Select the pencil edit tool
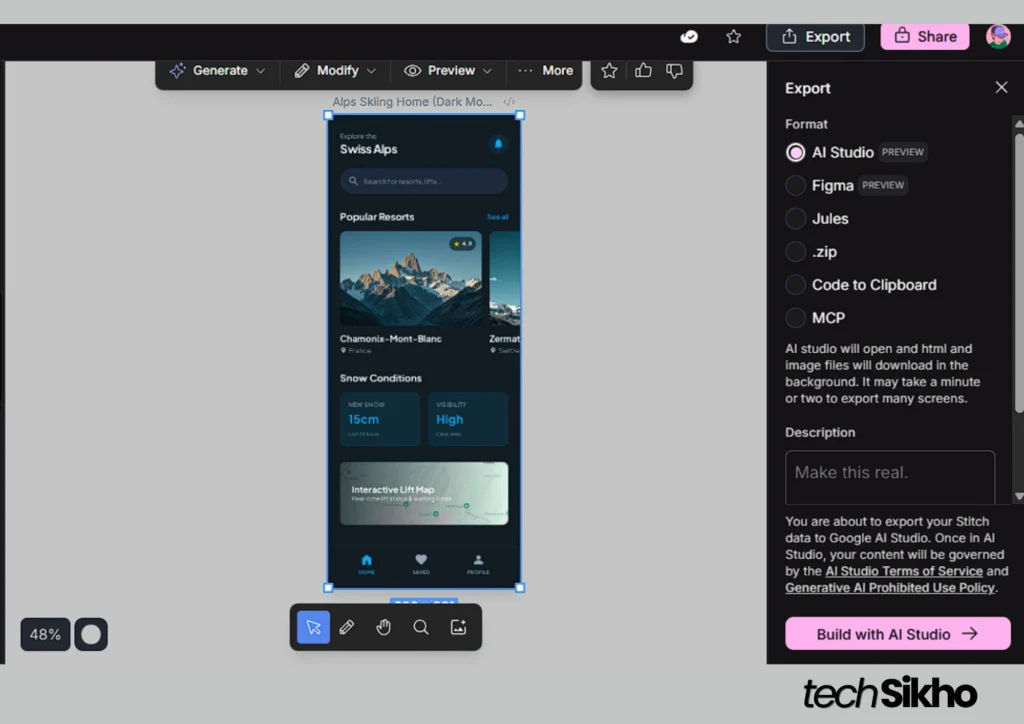This screenshot has height=724, width=1024. (347, 627)
